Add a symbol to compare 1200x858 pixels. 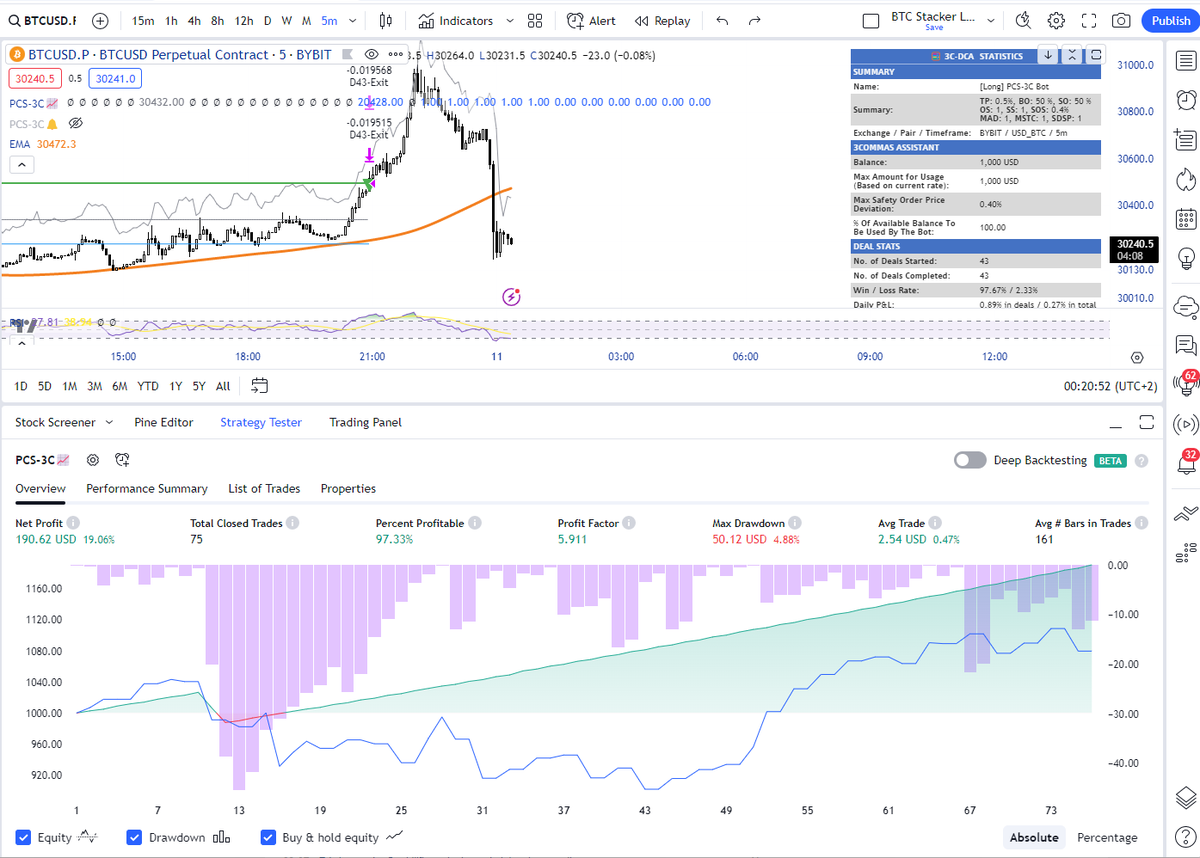click(101, 20)
